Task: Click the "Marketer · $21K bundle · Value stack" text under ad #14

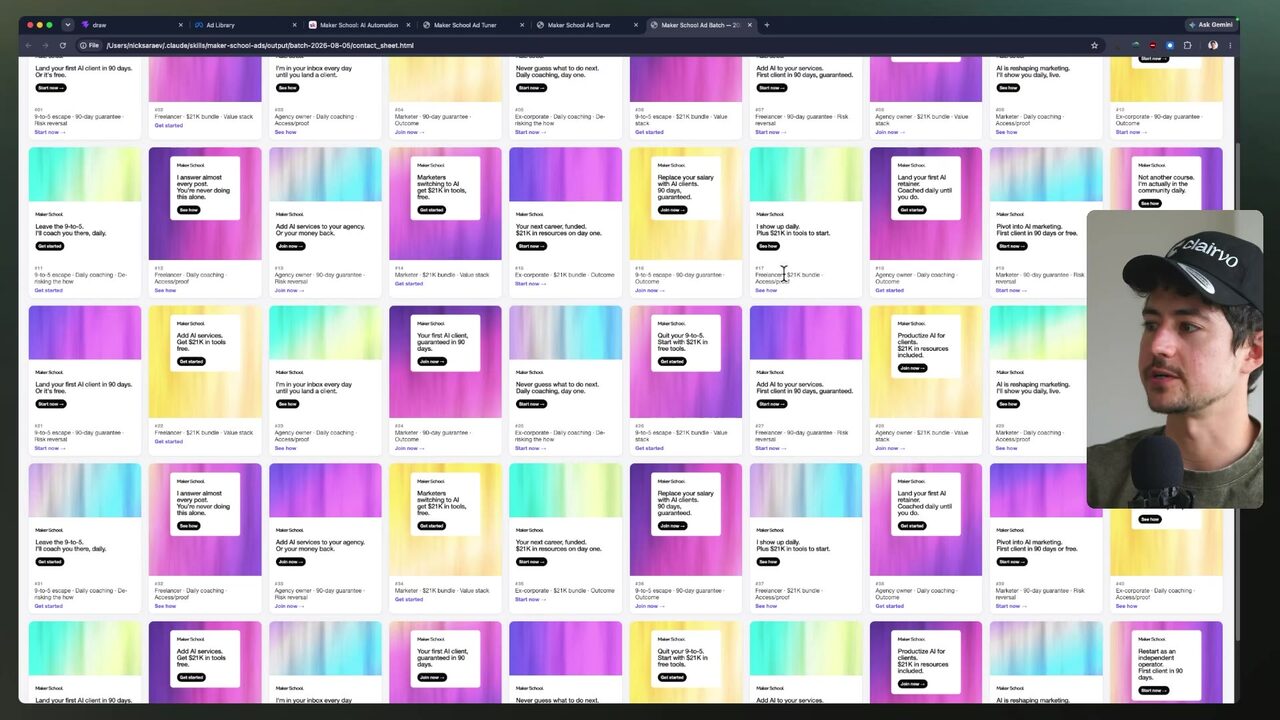Action: (x=442, y=275)
